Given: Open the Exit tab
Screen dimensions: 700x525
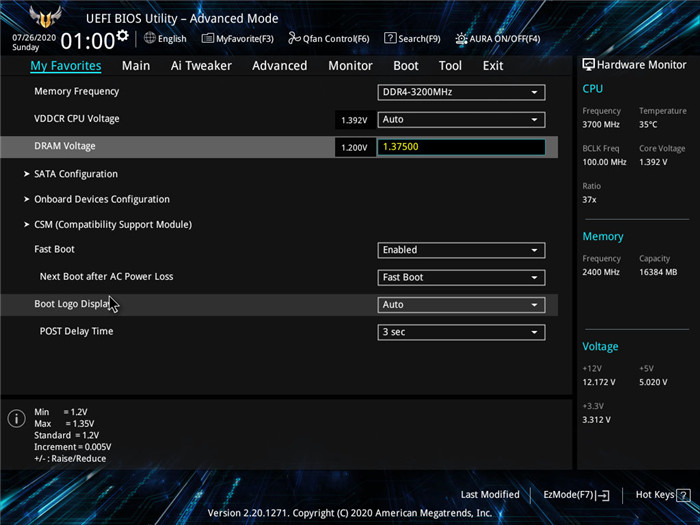Looking at the screenshot, I should coord(493,66).
